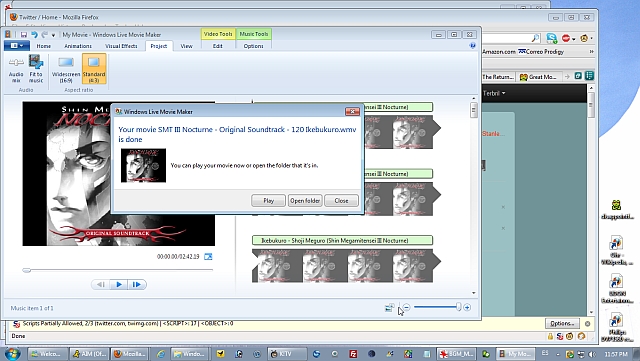
Task: Open the Visual Effects ribbon tab
Action: (121, 46)
